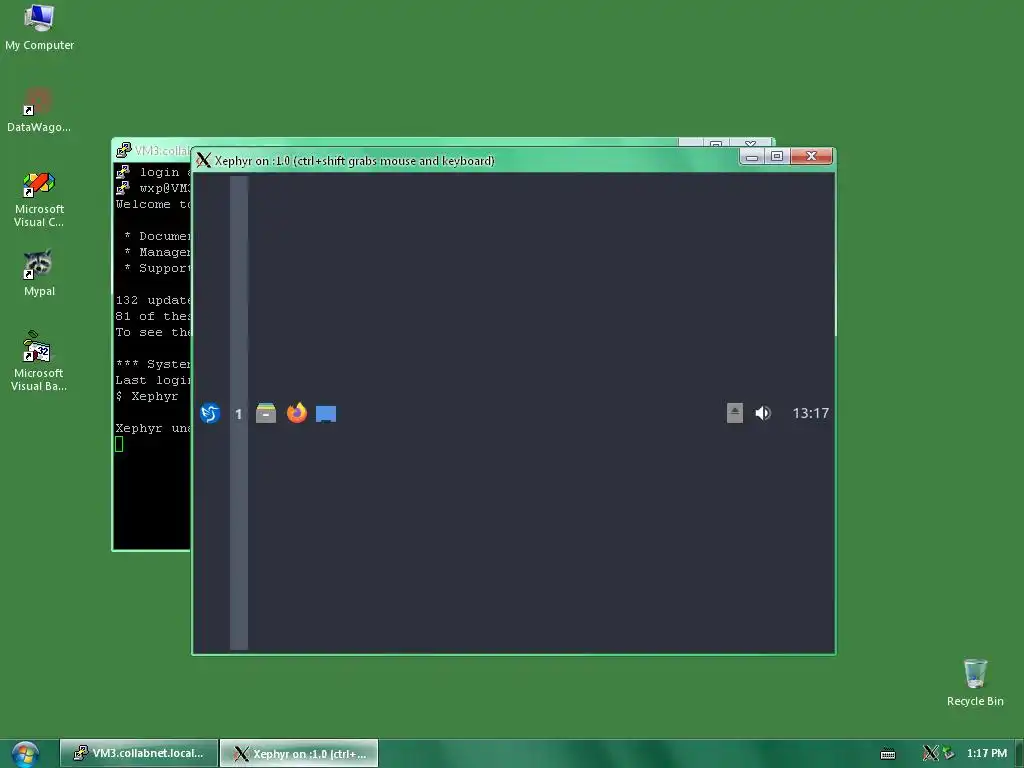Select the Recycle Bin icon
1024x768 pixels.
click(x=974, y=682)
